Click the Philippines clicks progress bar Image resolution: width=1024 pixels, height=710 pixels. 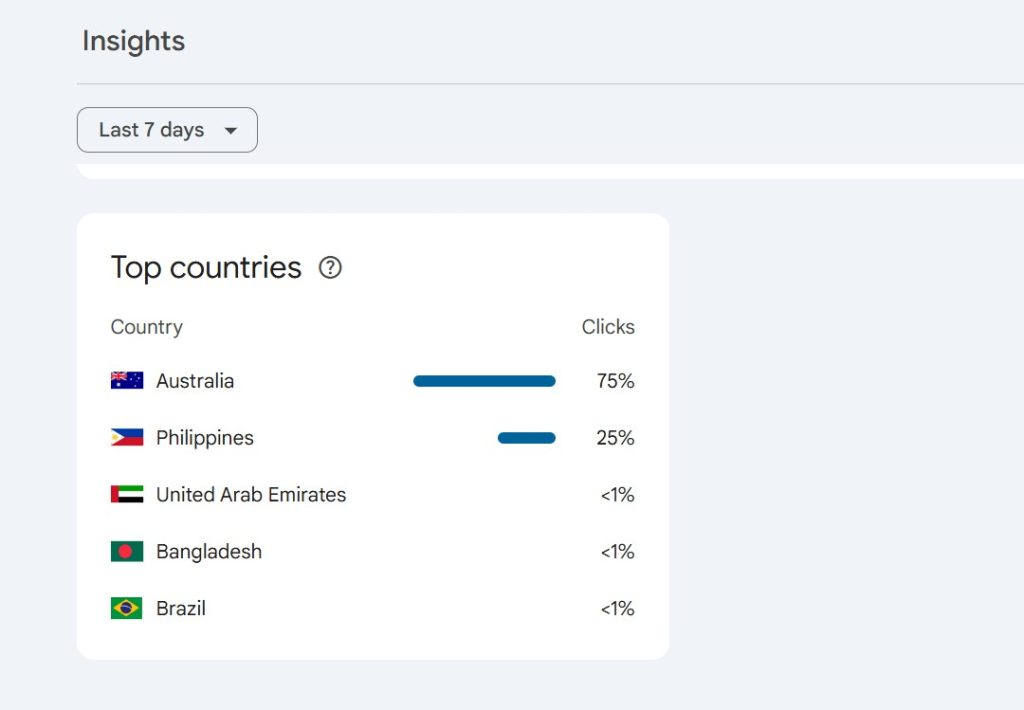pos(526,438)
